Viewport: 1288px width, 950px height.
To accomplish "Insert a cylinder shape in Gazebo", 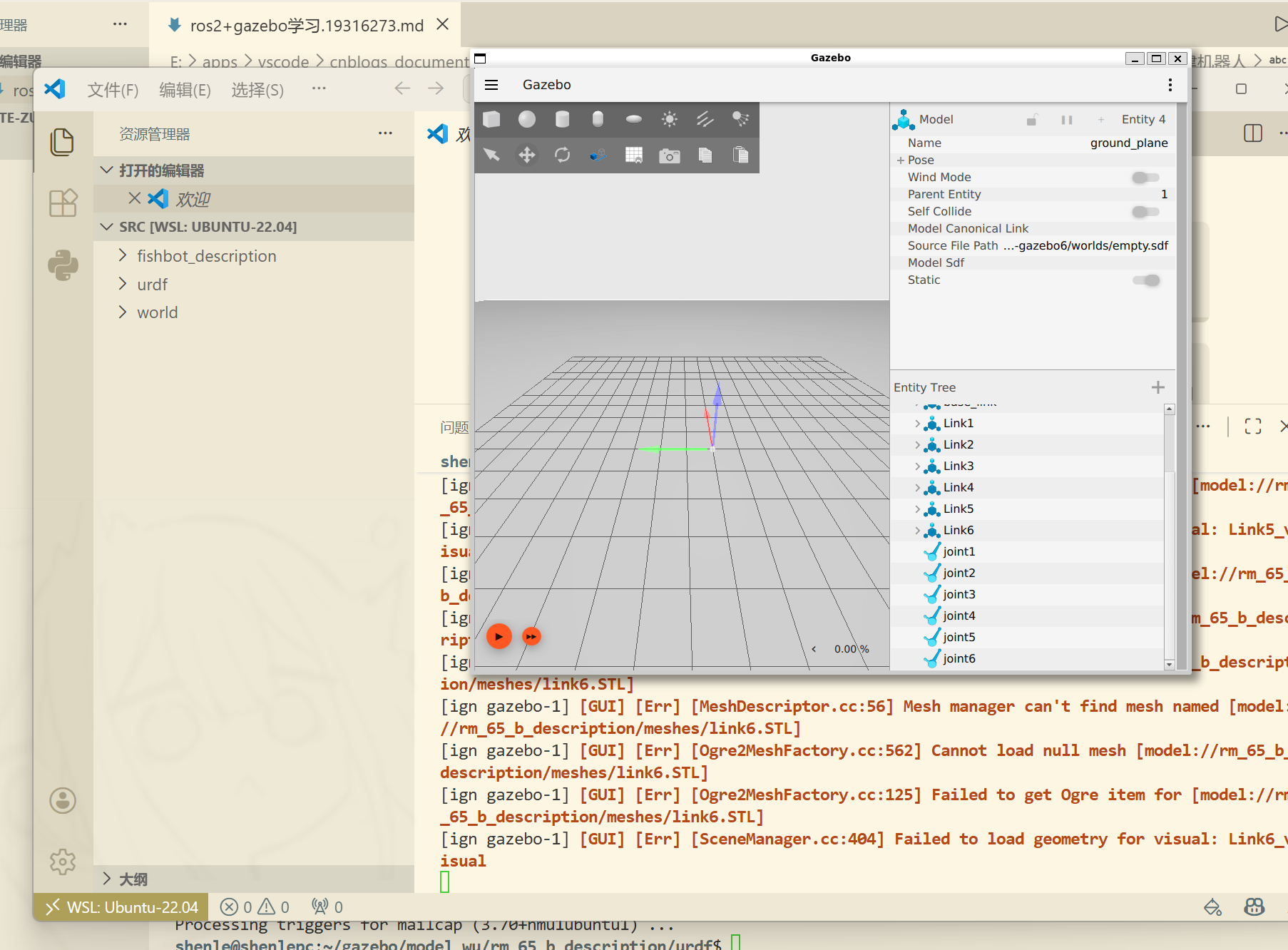I will pyautogui.click(x=562, y=119).
